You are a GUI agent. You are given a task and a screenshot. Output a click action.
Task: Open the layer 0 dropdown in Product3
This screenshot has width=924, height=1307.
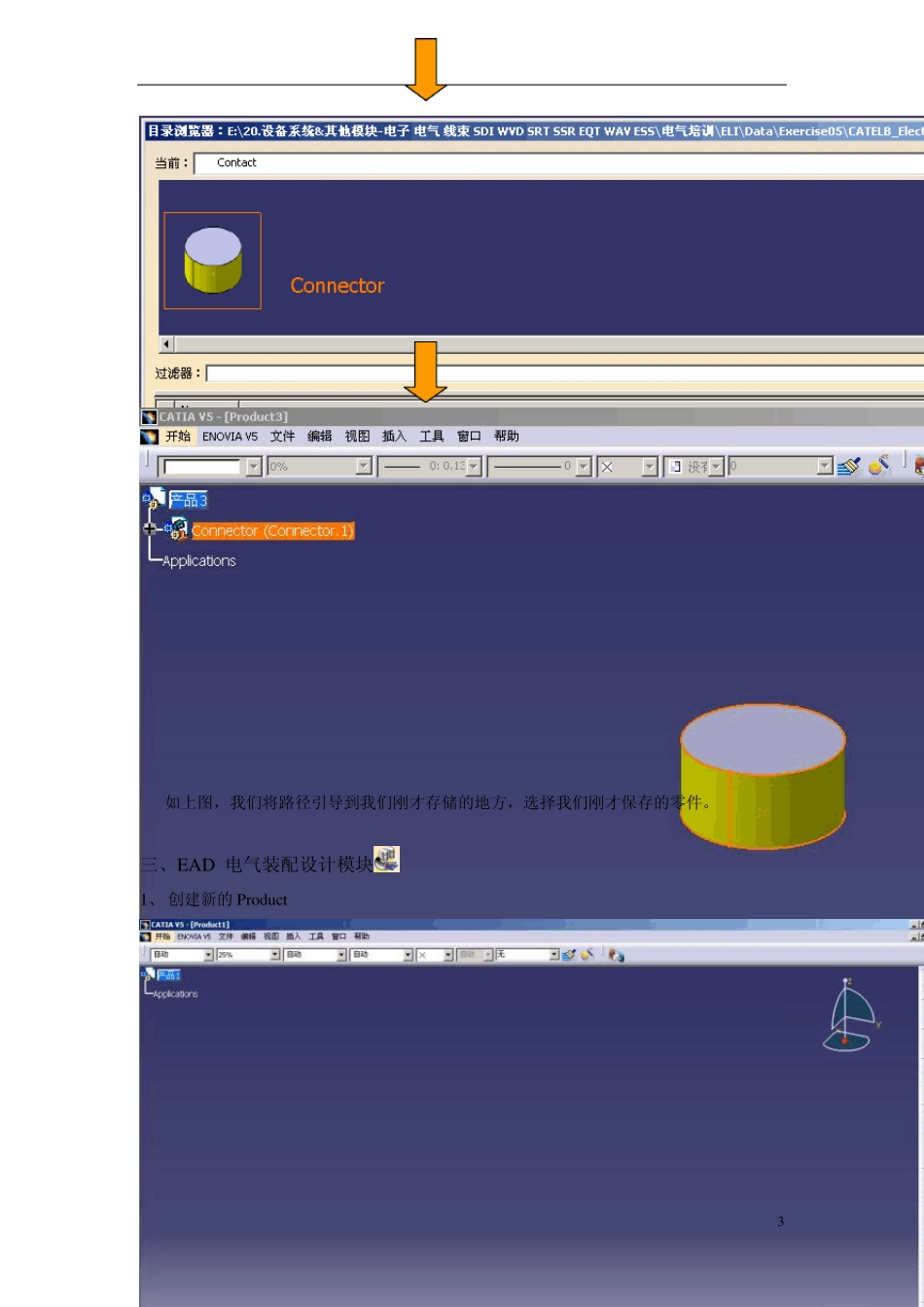825,467
